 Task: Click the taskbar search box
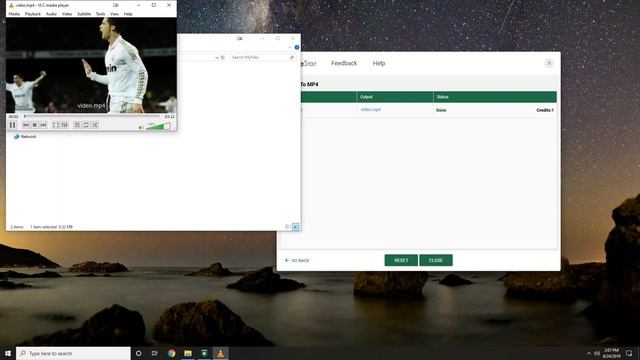tap(73, 353)
